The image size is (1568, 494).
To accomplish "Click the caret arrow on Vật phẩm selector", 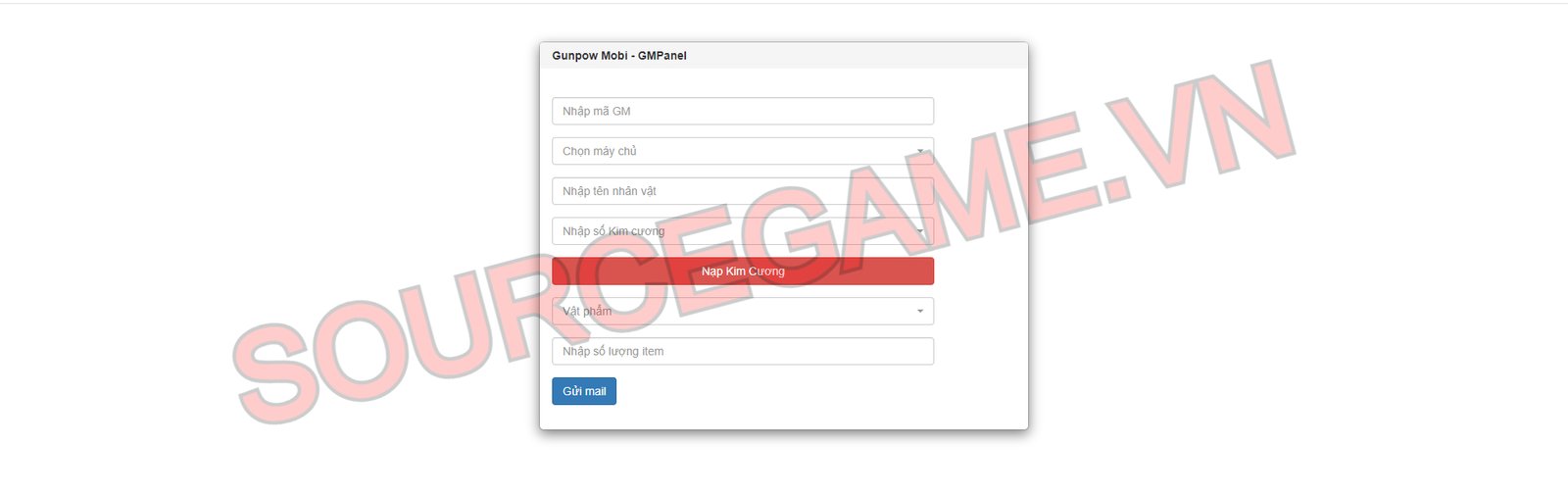I will pyautogui.click(x=919, y=311).
